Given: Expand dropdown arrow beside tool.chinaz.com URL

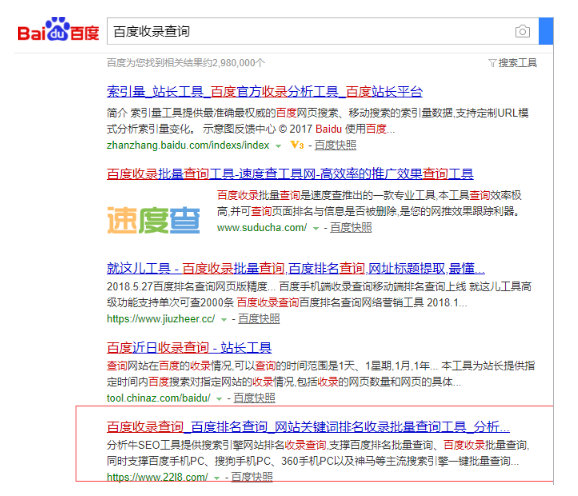Looking at the screenshot, I should pos(219,399).
